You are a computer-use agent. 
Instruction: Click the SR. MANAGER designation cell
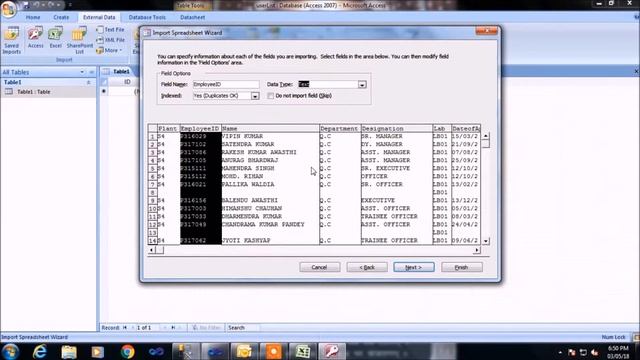pyautogui.click(x=396, y=136)
